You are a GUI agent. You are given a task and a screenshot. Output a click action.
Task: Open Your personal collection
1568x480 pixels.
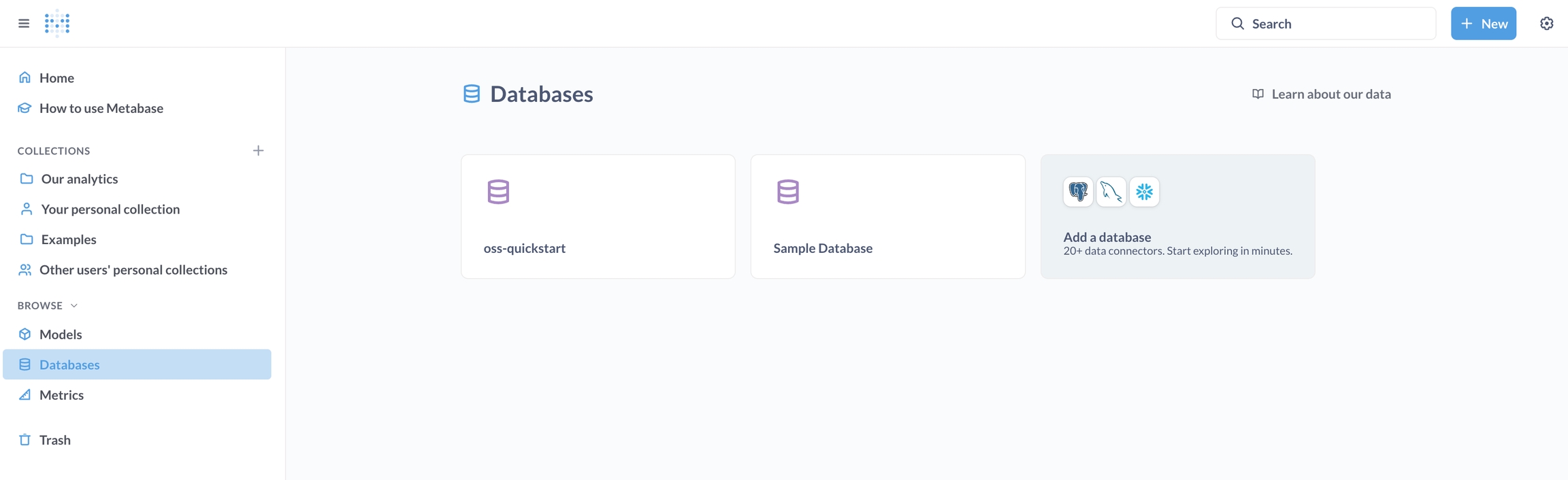(110, 209)
